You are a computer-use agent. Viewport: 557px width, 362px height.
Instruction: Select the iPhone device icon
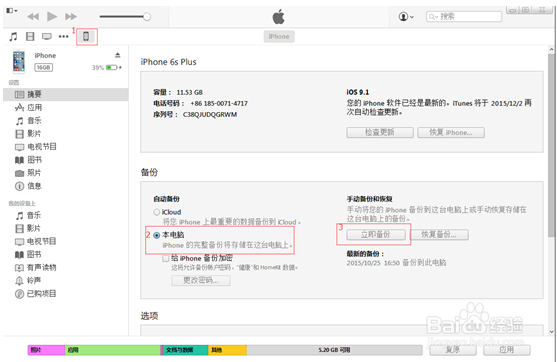coord(86,36)
